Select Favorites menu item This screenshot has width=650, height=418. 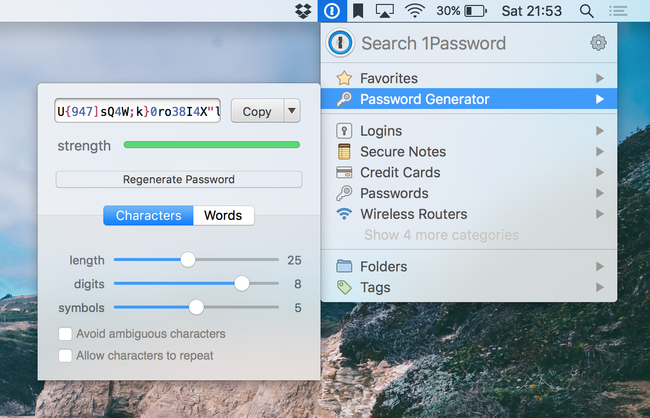click(469, 78)
